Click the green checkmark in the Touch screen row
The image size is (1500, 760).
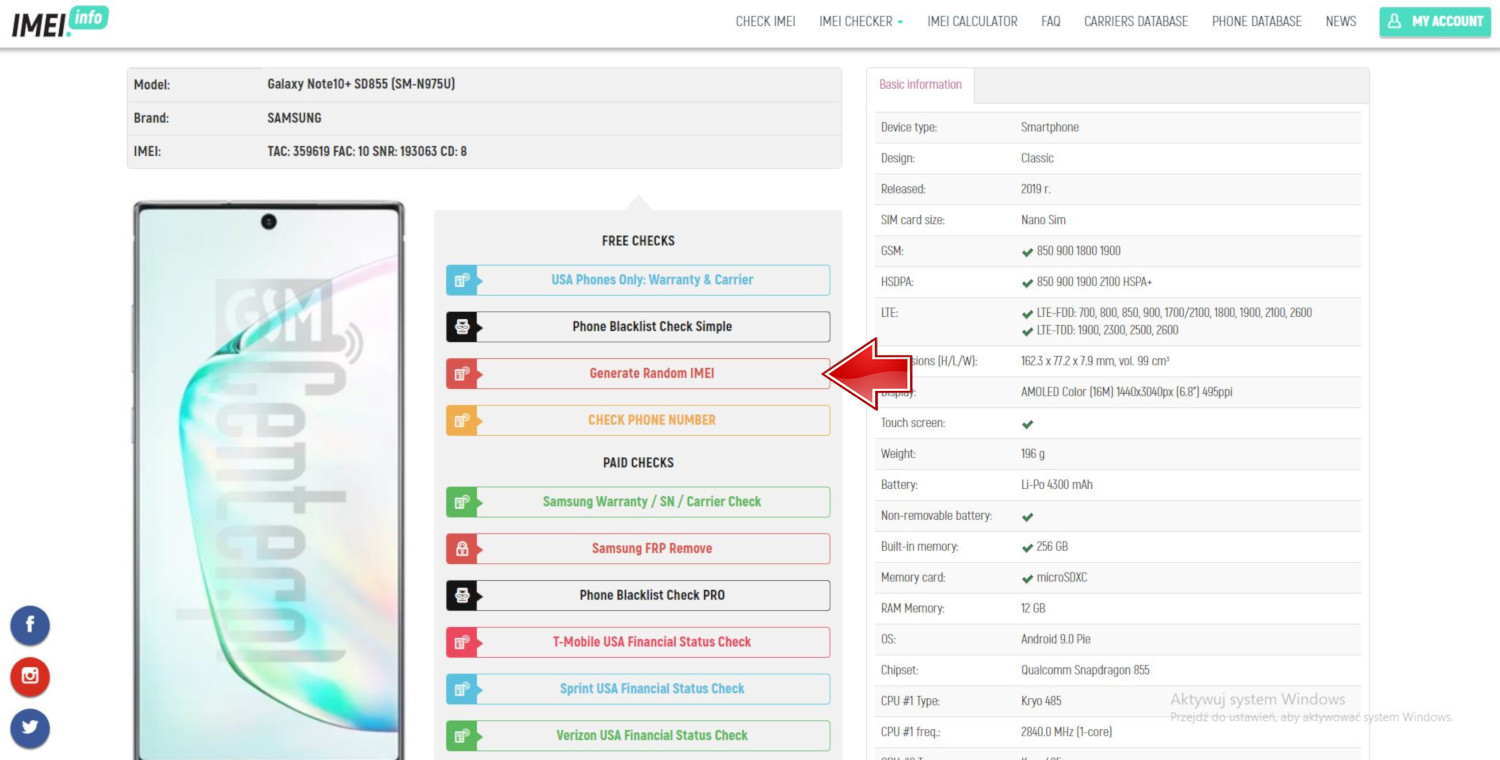1027,424
